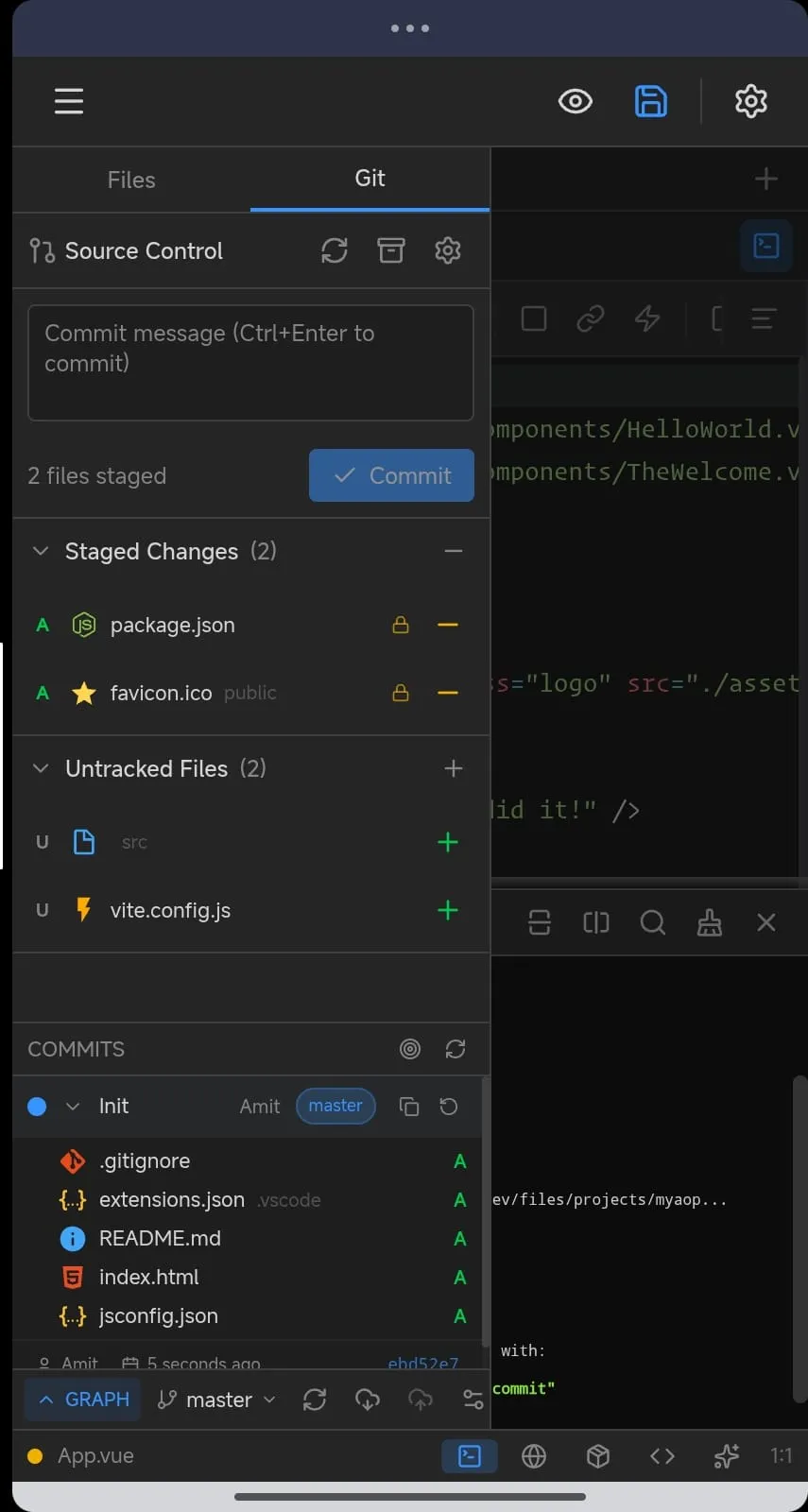Copy the Init commit hash

[409, 1107]
